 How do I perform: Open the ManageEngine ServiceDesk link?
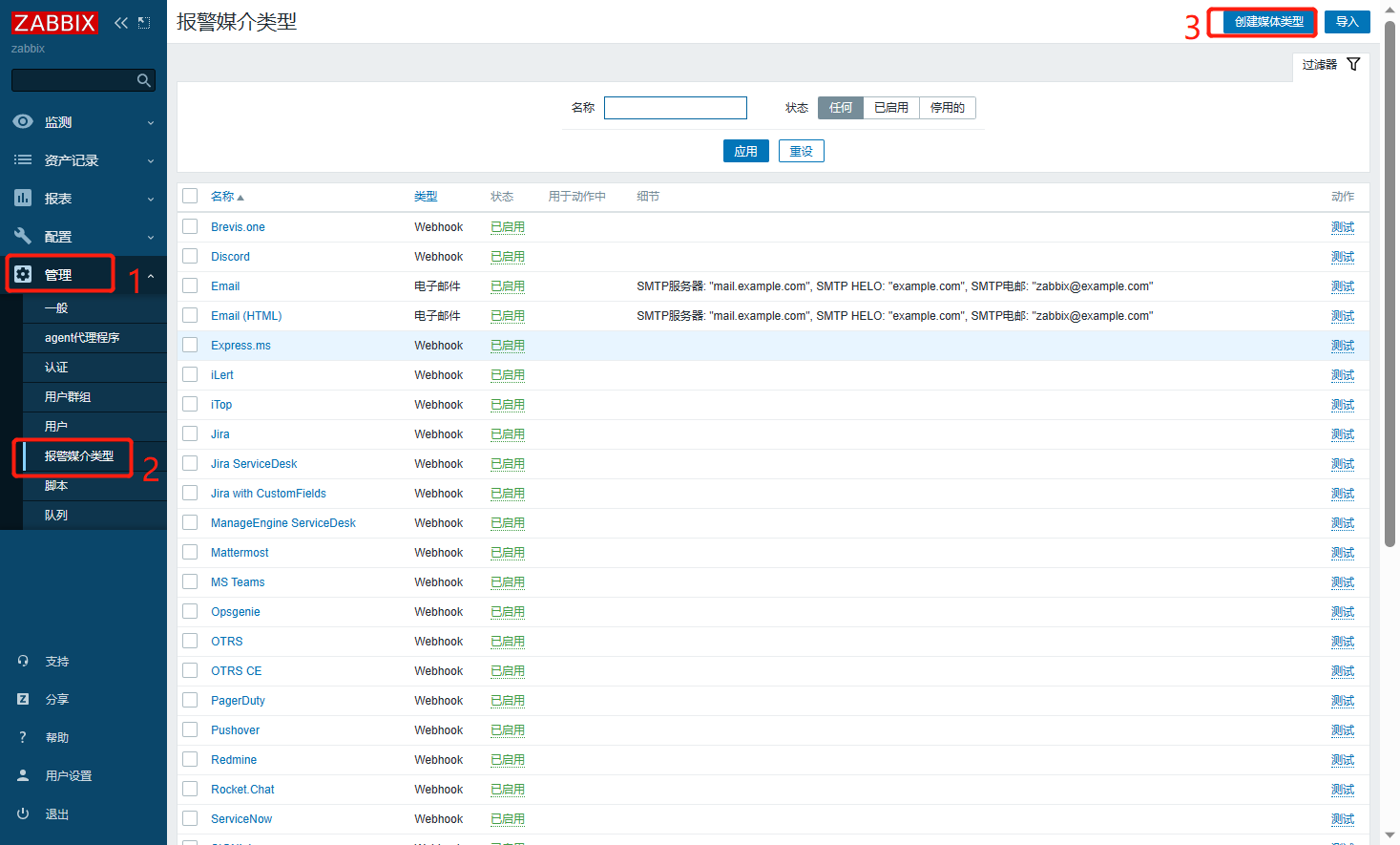[x=283, y=523]
